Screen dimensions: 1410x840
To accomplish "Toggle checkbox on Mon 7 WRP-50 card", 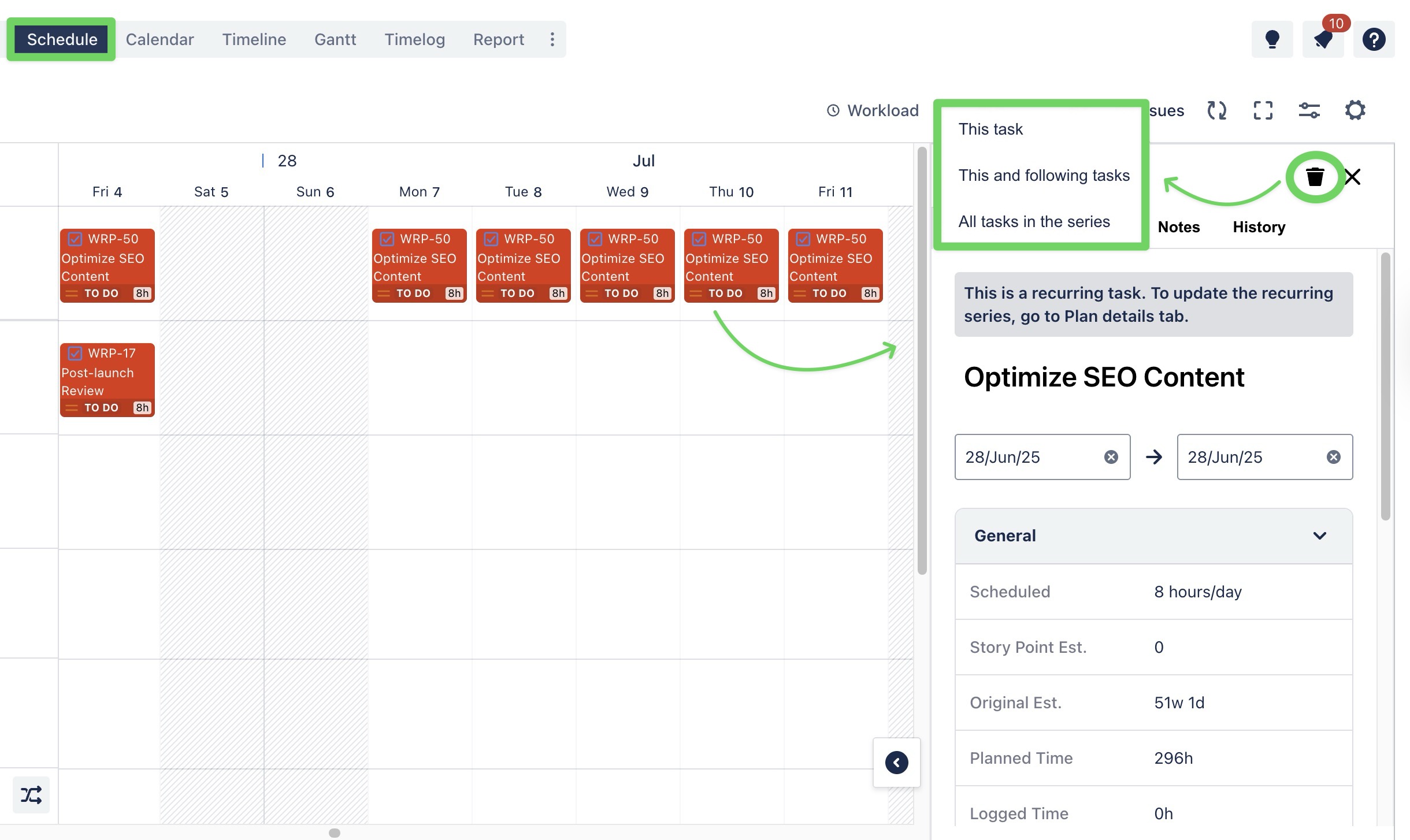I will (387, 239).
